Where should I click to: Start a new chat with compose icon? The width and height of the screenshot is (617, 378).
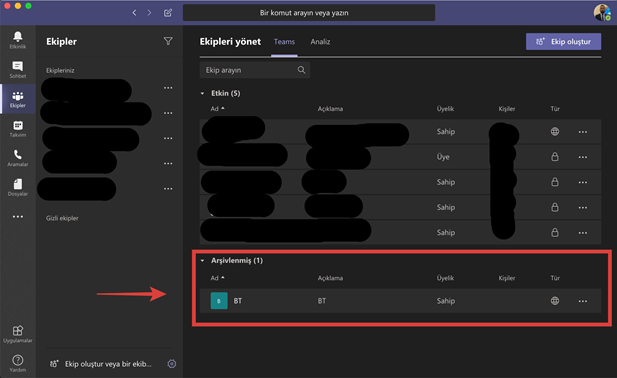point(168,13)
